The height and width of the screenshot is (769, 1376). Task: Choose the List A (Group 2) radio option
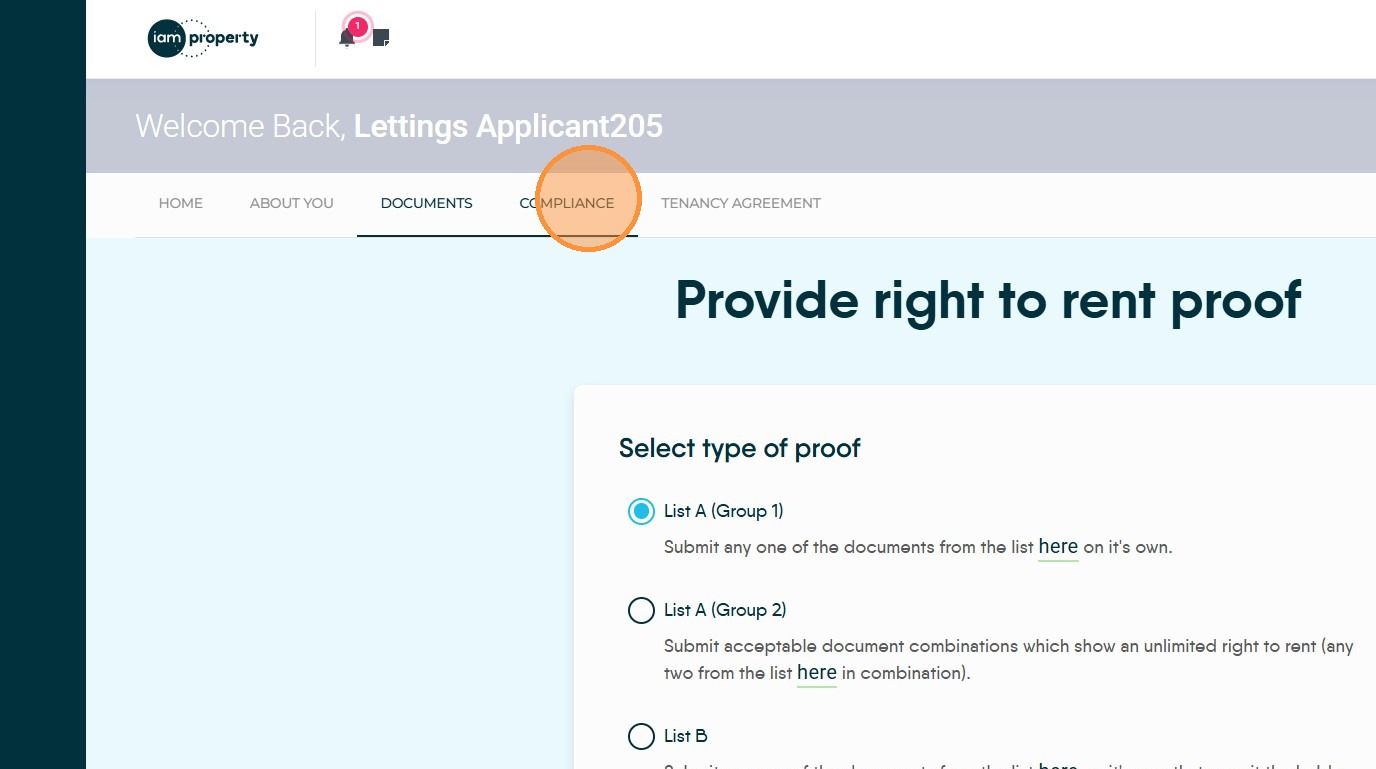[x=641, y=610]
